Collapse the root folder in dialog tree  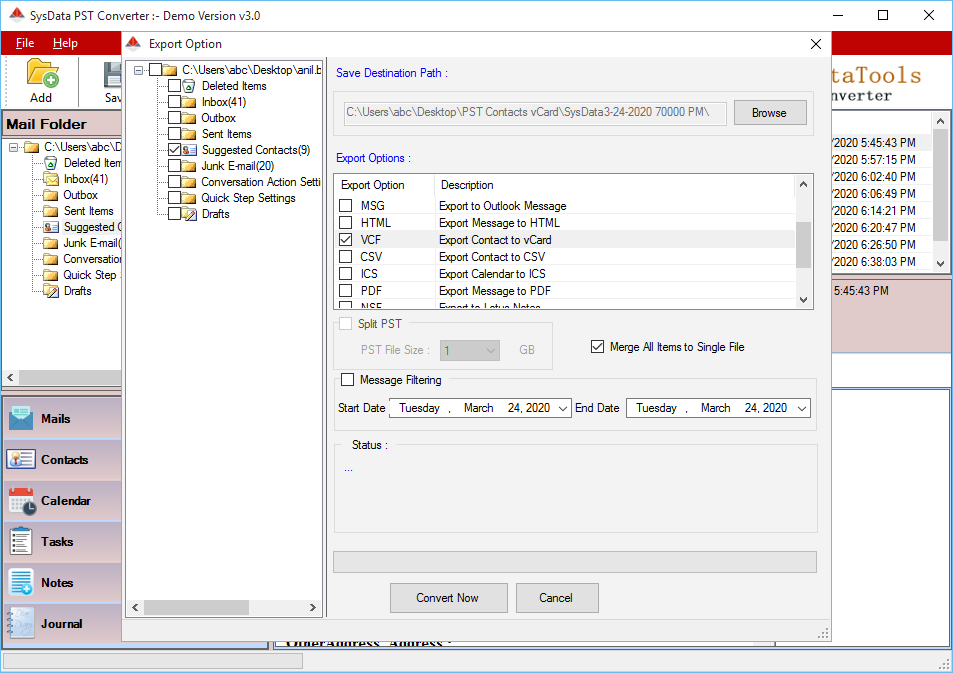point(139,70)
